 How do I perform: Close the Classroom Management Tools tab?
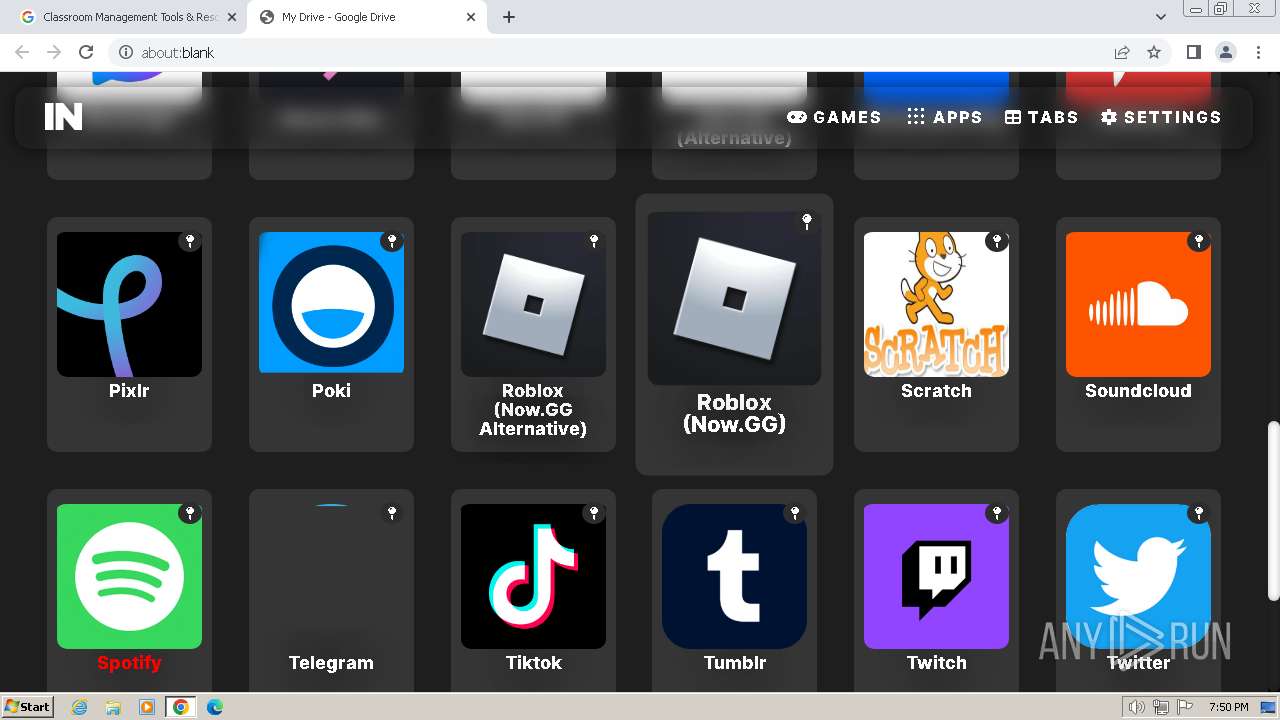point(232,17)
